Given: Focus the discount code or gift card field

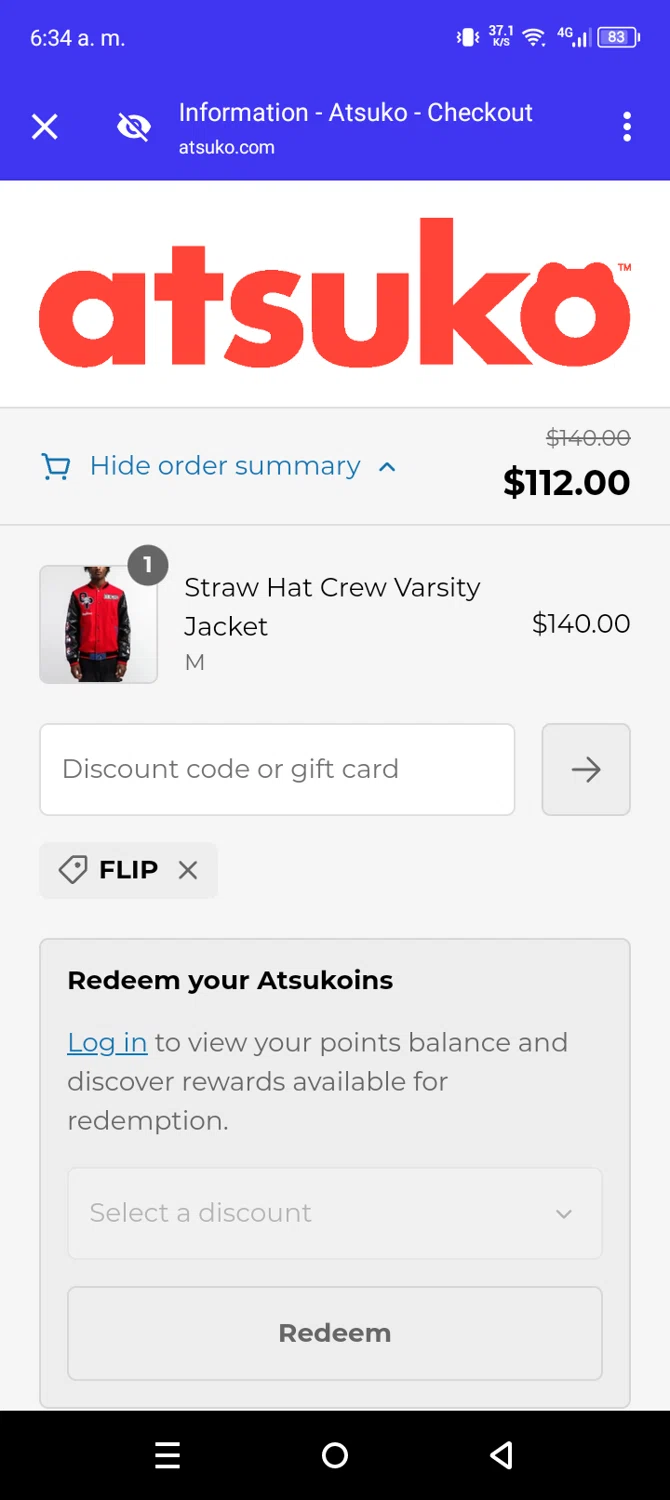Looking at the screenshot, I should tap(277, 769).
